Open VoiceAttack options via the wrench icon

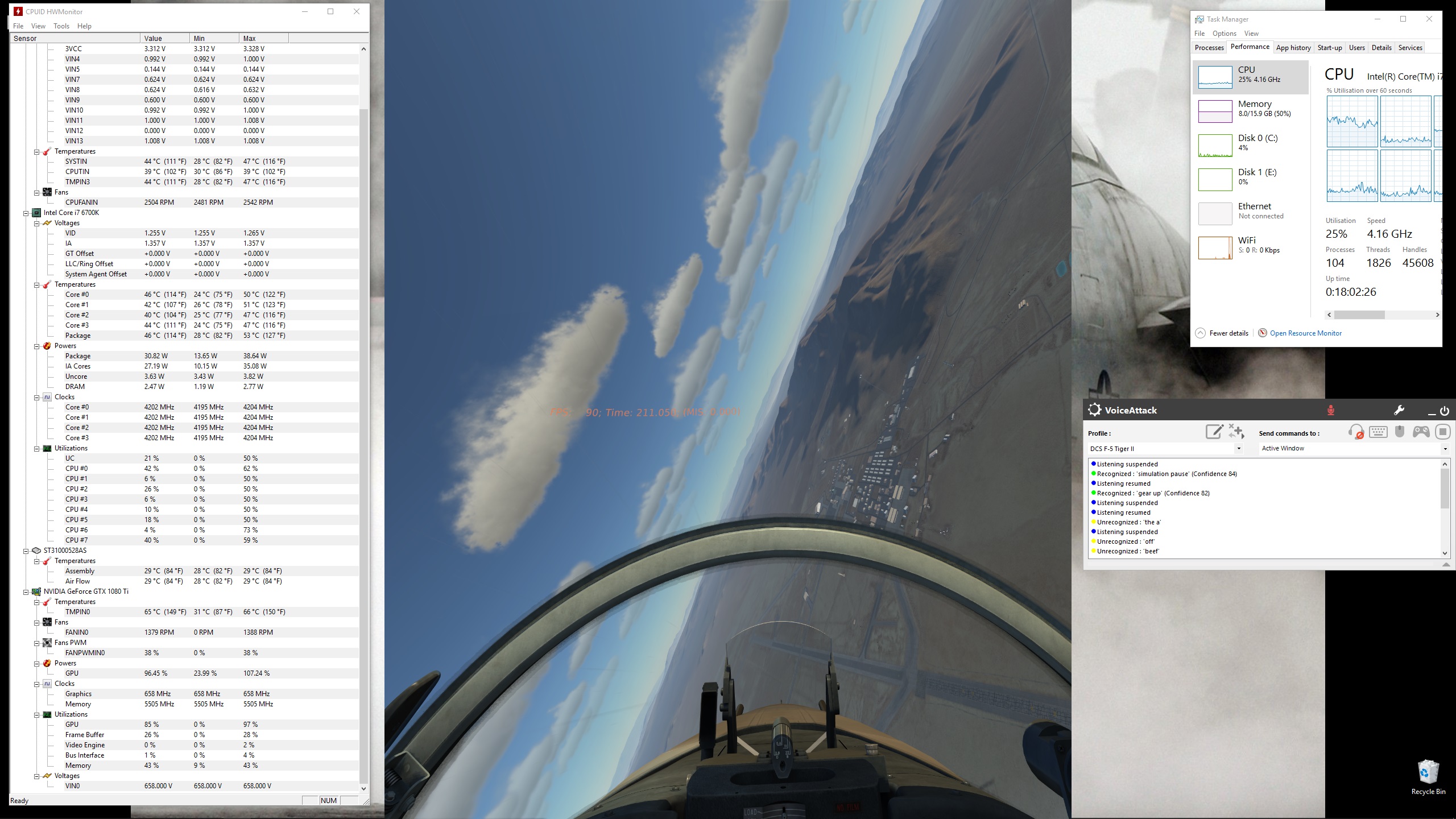1399,410
